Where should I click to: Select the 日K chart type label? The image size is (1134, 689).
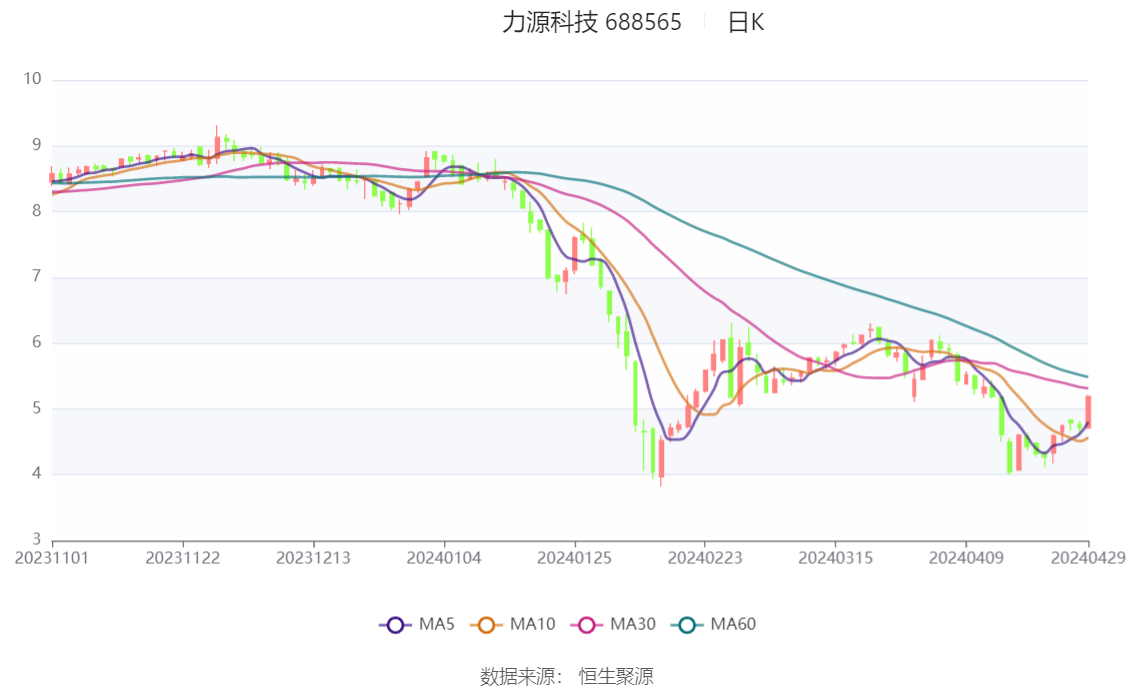pos(746,22)
